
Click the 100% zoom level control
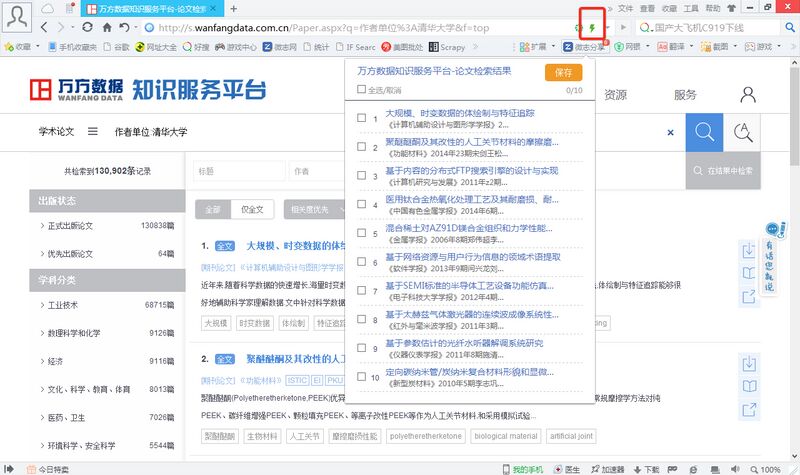tap(765, 469)
